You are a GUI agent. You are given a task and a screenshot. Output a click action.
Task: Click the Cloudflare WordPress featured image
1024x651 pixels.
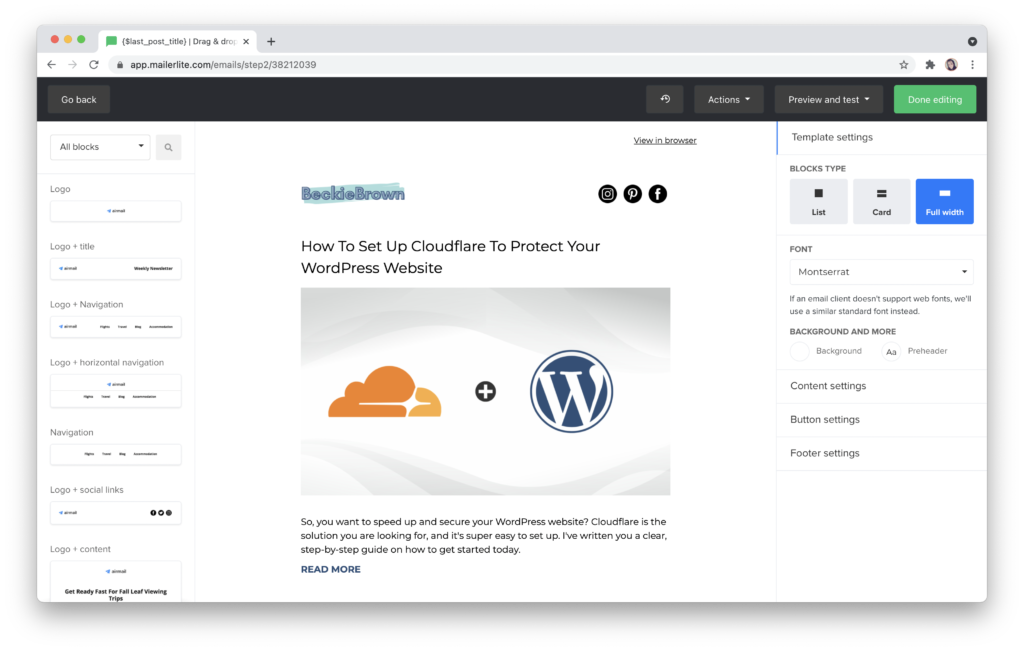485,391
